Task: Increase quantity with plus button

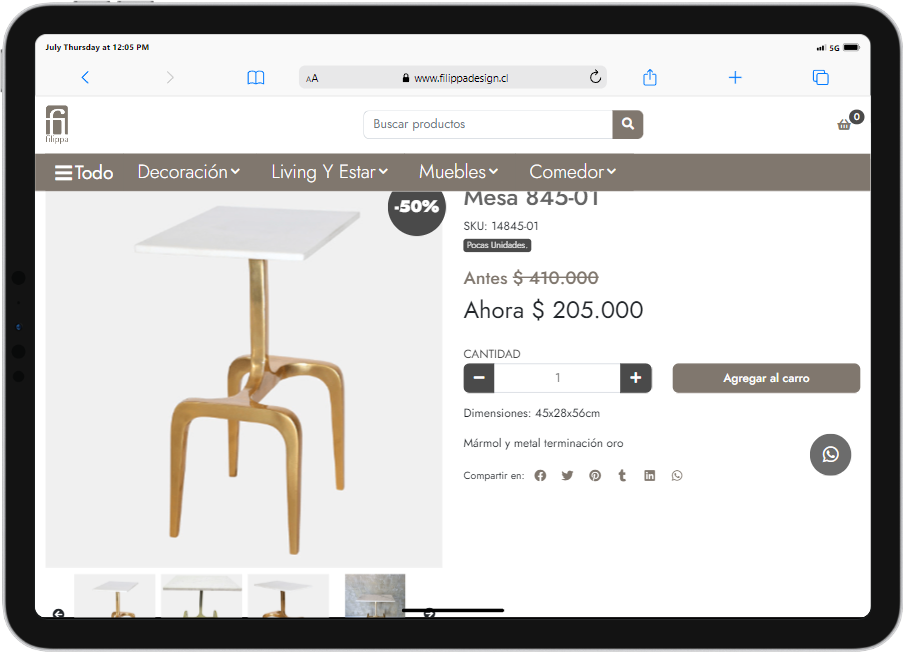Action: [635, 378]
